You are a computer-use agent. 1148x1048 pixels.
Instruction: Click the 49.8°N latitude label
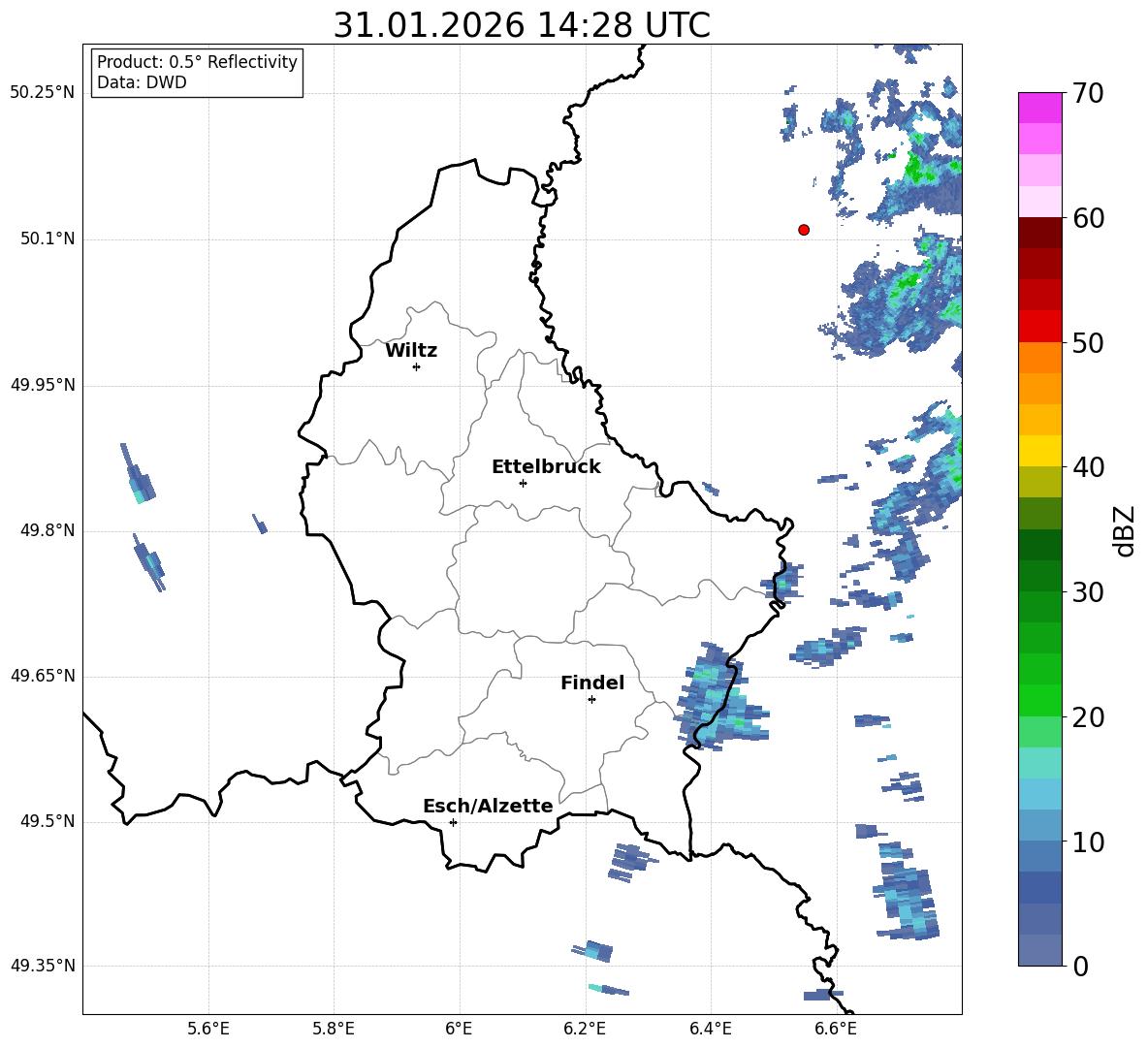point(48,530)
